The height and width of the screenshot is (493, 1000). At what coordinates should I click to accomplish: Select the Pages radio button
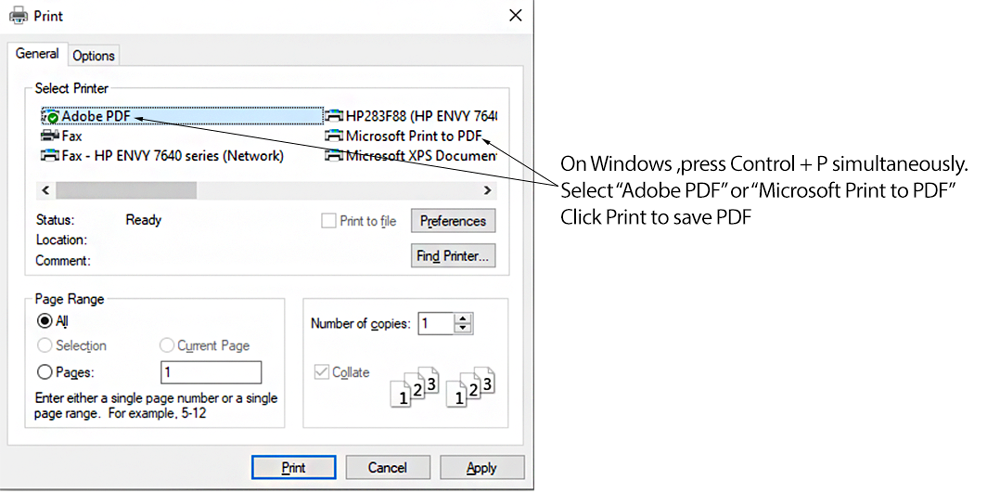(45, 372)
